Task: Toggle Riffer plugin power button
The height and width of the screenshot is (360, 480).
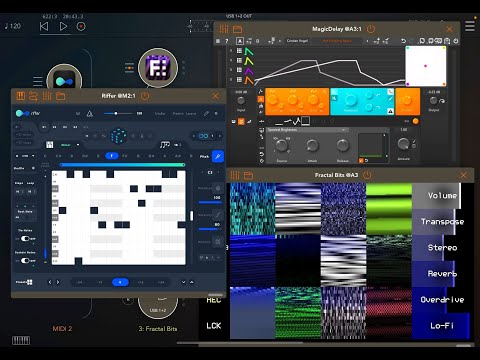Action: tap(145, 96)
